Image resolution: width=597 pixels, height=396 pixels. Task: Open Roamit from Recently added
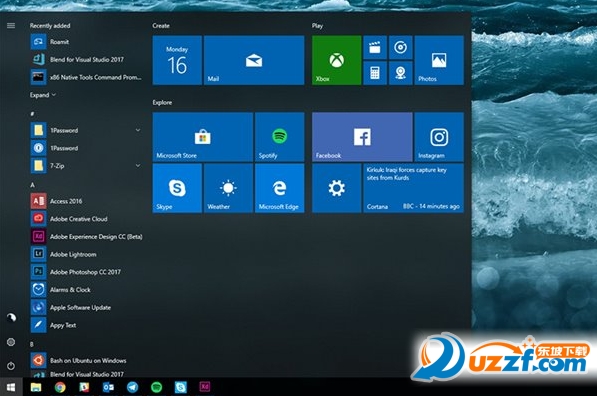point(87,42)
